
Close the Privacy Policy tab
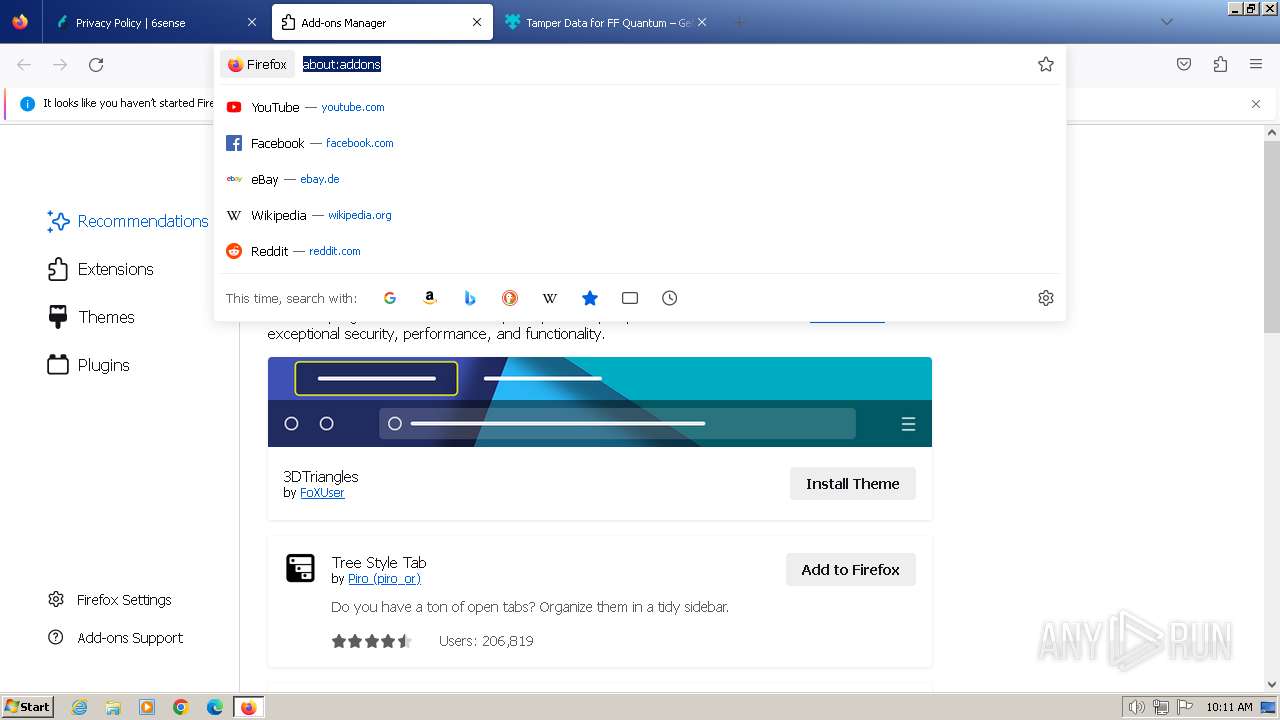tap(251, 22)
